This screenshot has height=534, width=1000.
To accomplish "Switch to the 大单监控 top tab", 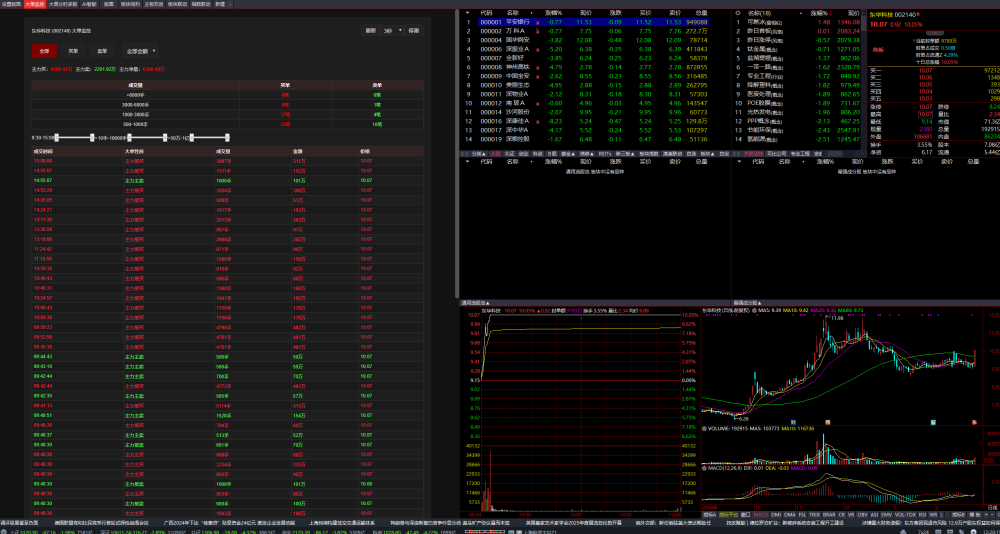I will click(x=35, y=4).
